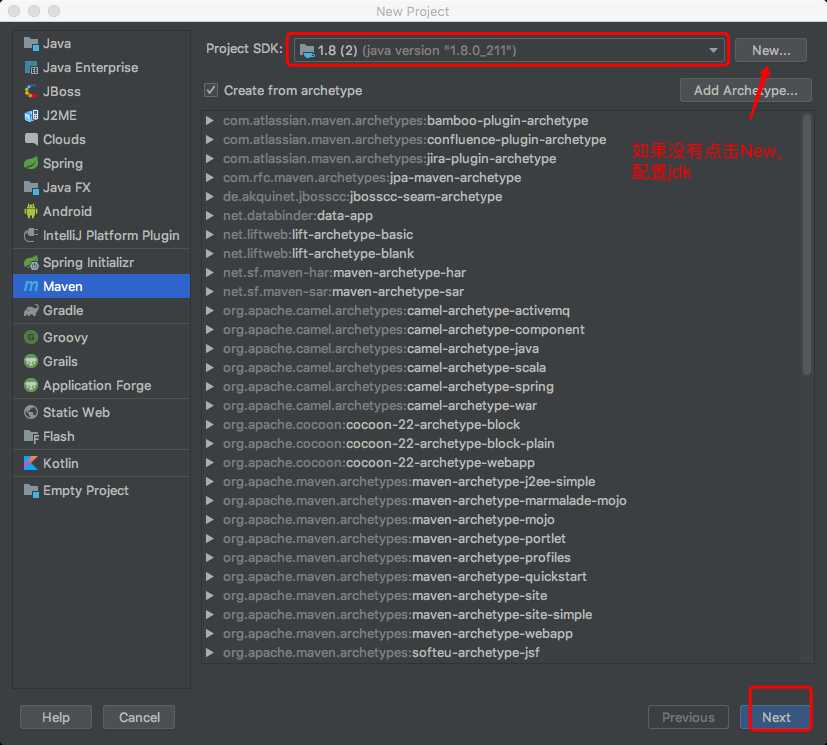Select Gradle project type label
This screenshot has width=827, height=745.
[63, 311]
